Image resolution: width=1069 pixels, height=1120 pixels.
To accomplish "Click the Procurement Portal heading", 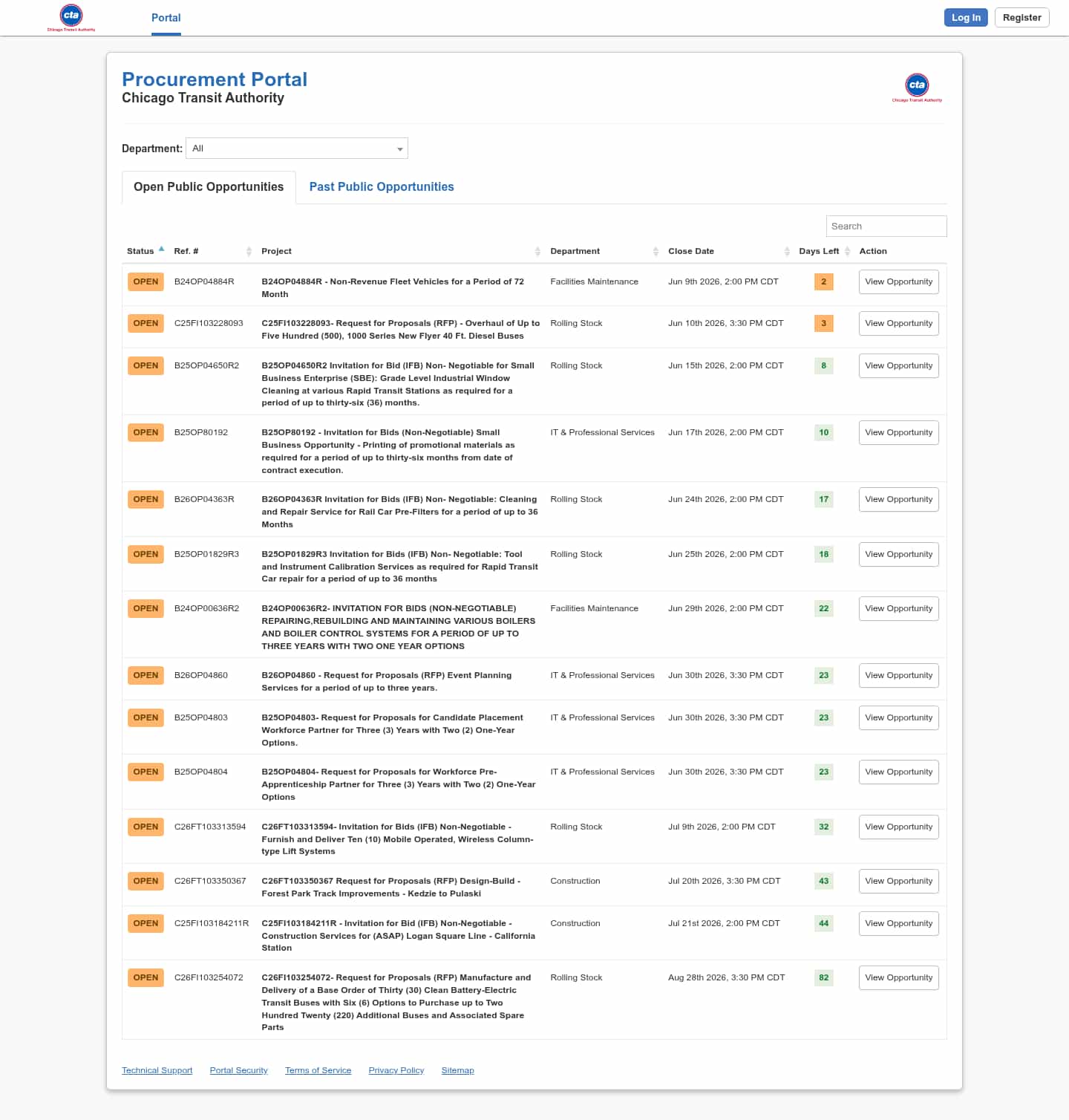I will [x=215, y=79].
